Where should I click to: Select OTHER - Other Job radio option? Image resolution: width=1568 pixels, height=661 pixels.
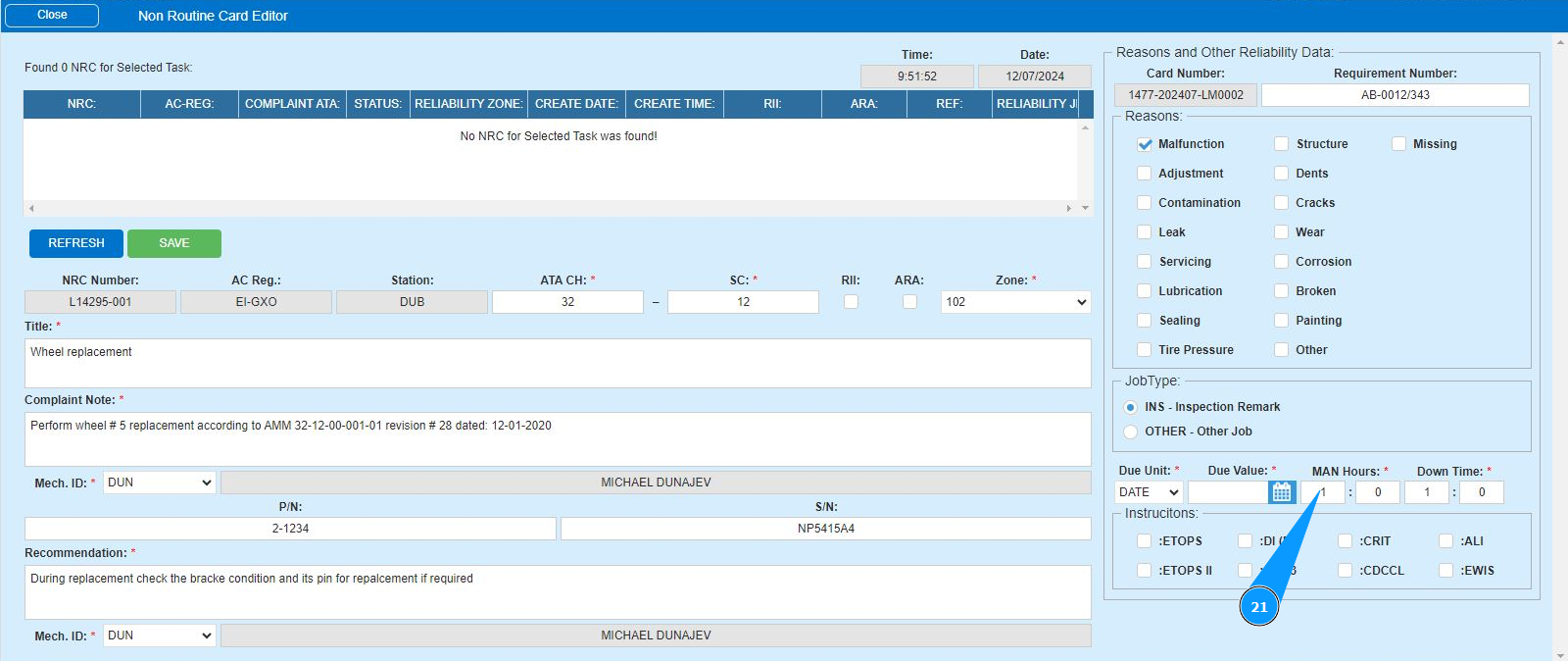point(1131,432)
